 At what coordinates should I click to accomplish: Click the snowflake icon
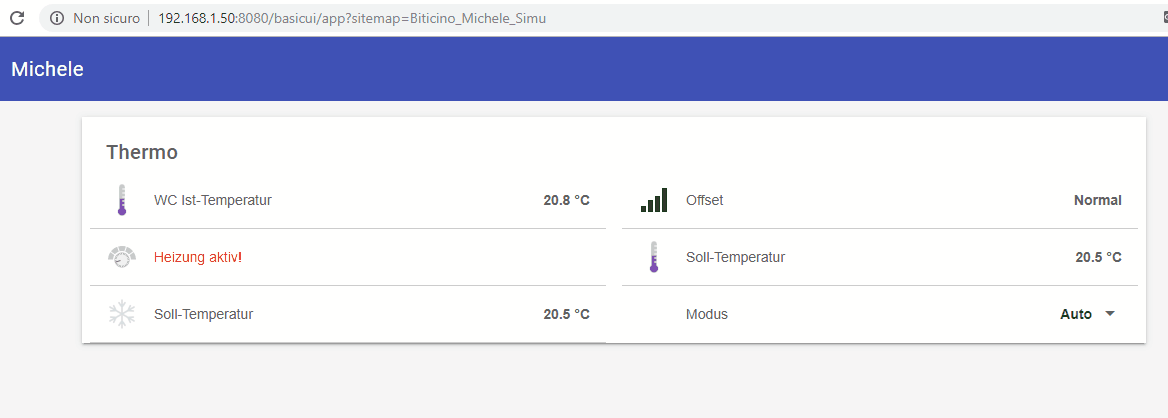122,314
